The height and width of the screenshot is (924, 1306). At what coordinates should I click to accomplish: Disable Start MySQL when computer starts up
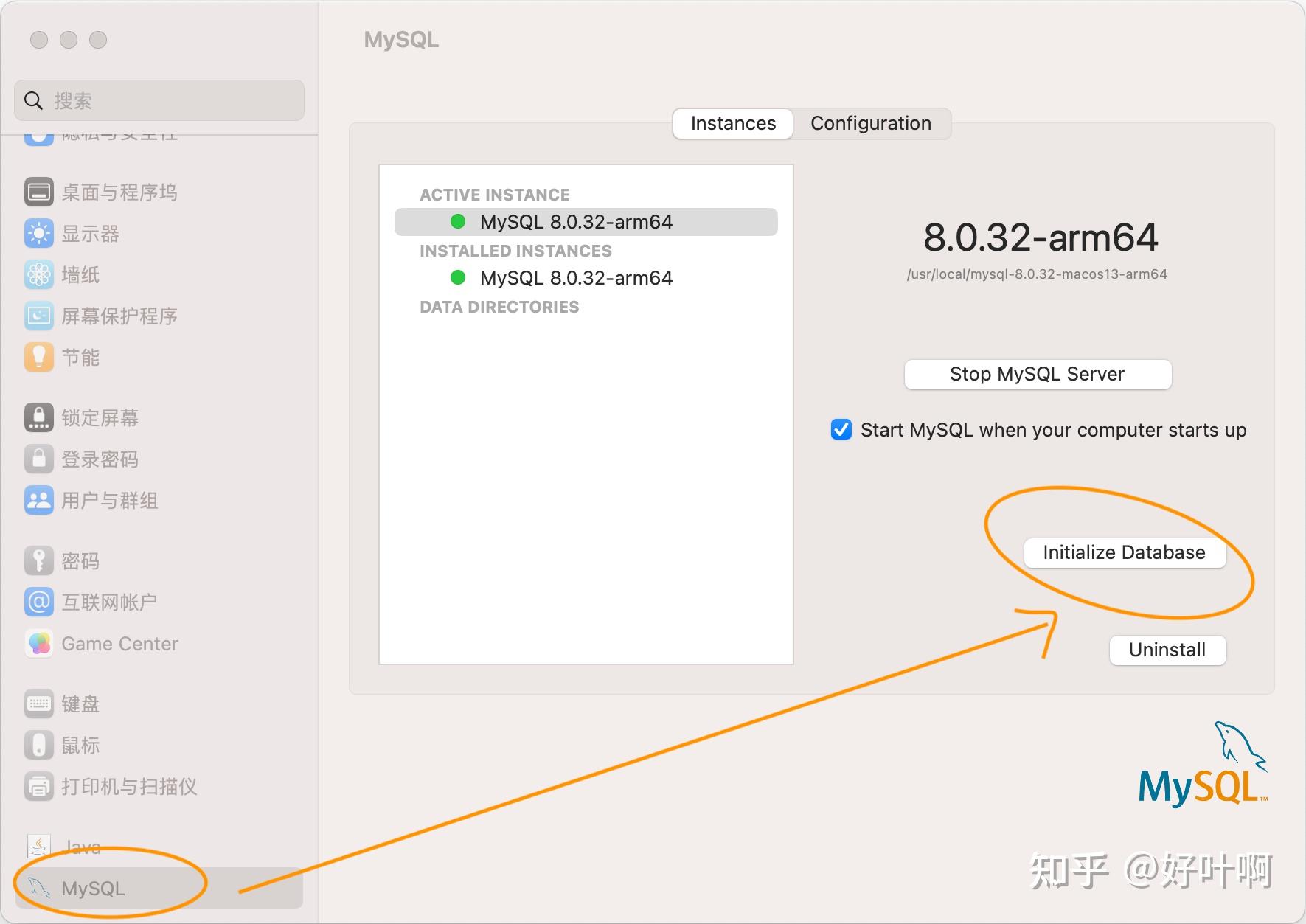coord(841,430)
